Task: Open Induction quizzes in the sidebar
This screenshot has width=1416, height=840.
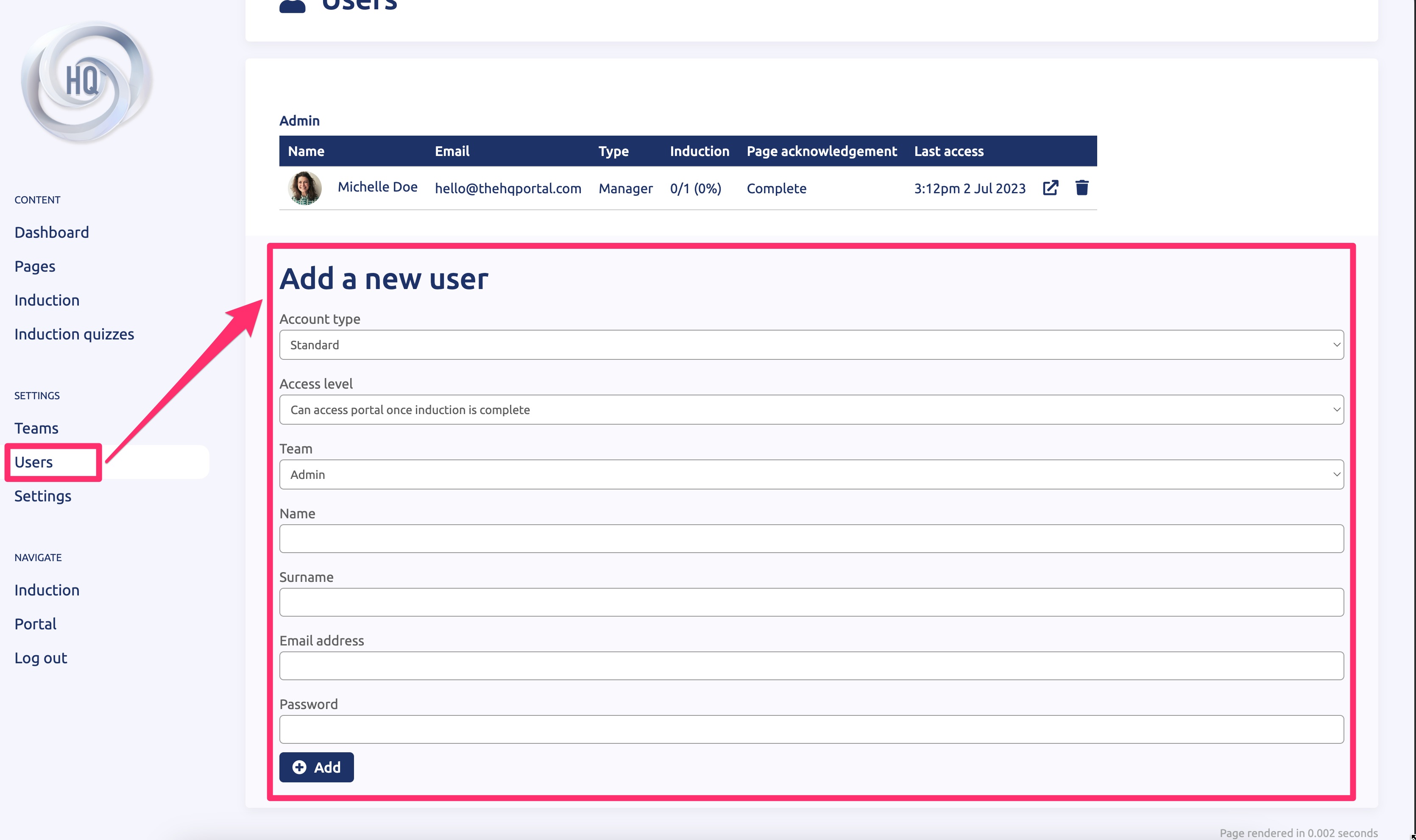Action: point(74,334)
